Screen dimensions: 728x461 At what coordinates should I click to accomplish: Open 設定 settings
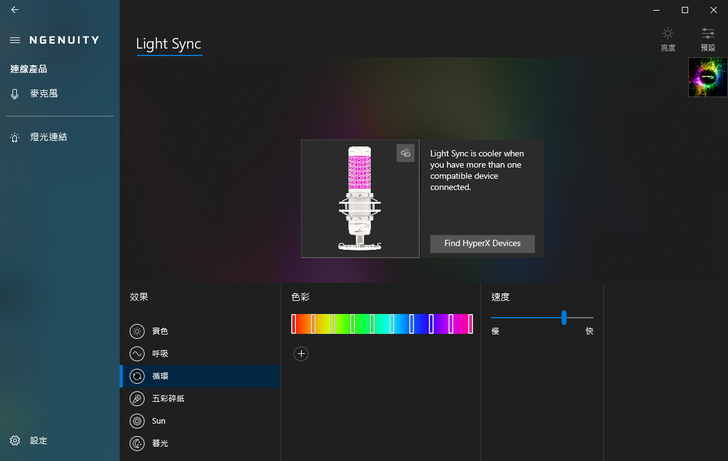click(38, 441)
